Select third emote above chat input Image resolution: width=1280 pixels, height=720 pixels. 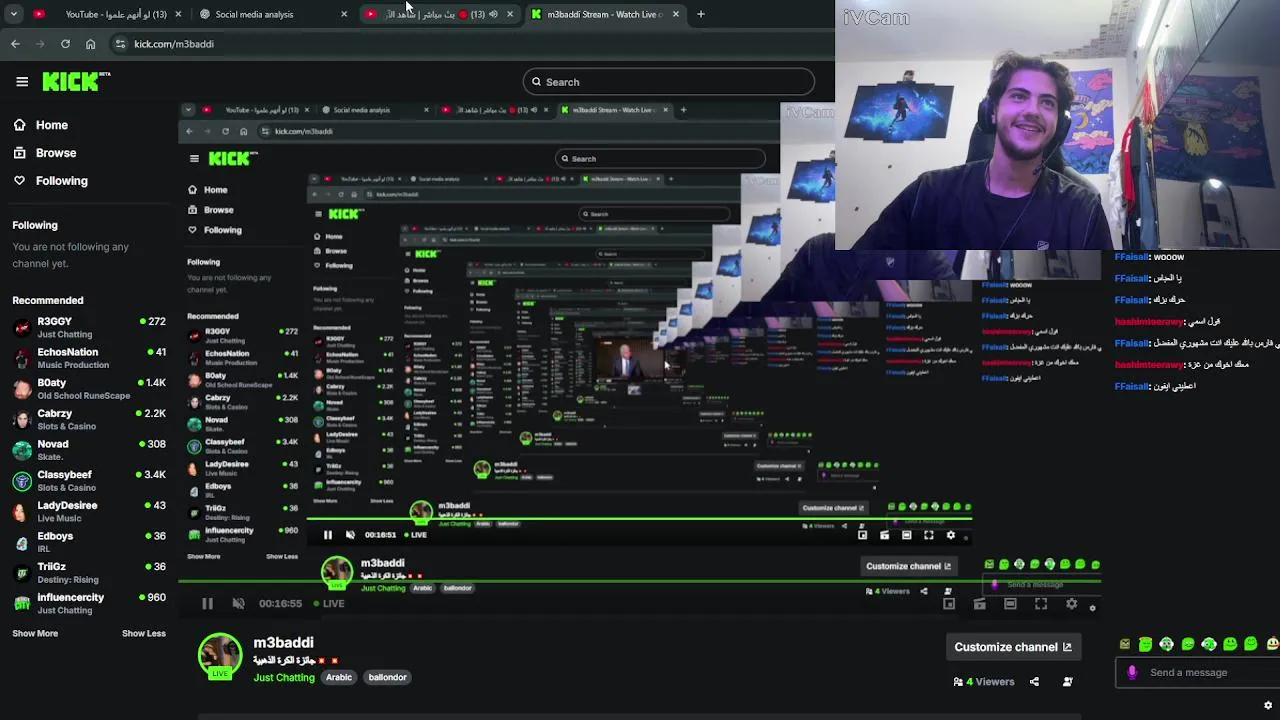[x=1166, y=644]
